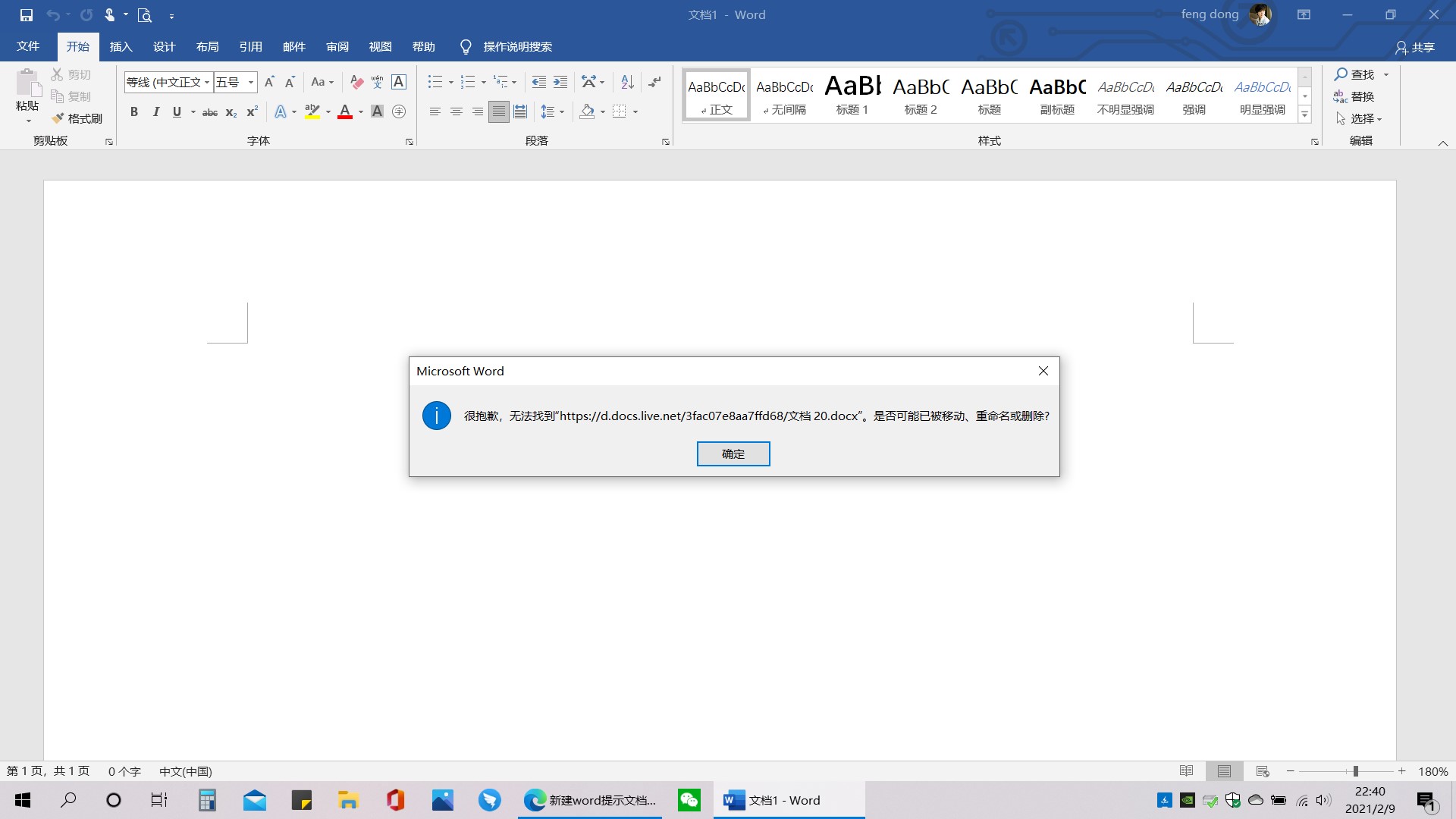This screenshot has width=1456, height=819.
Task: Open the bullets list dropdown arrow
Action: [x=451, y=82]
